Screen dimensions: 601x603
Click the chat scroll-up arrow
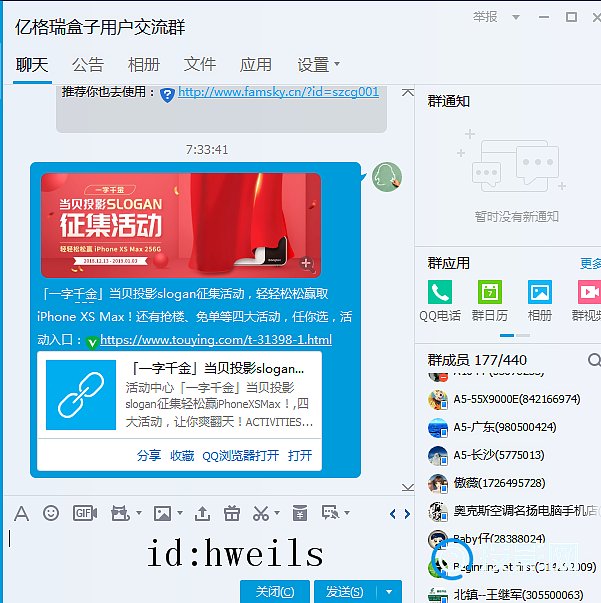coord(408,92)
